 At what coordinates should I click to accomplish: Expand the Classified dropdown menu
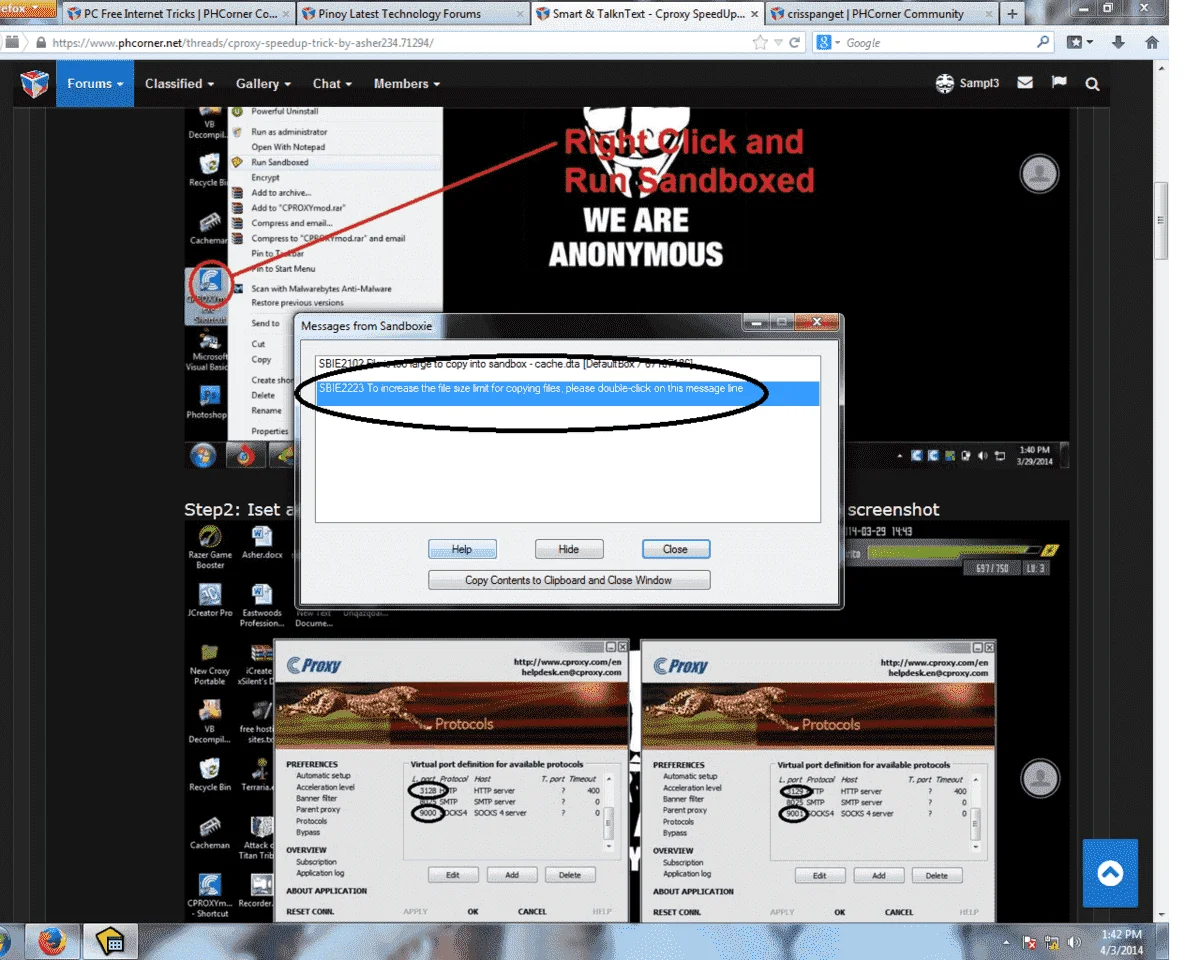tap(180, 84)
